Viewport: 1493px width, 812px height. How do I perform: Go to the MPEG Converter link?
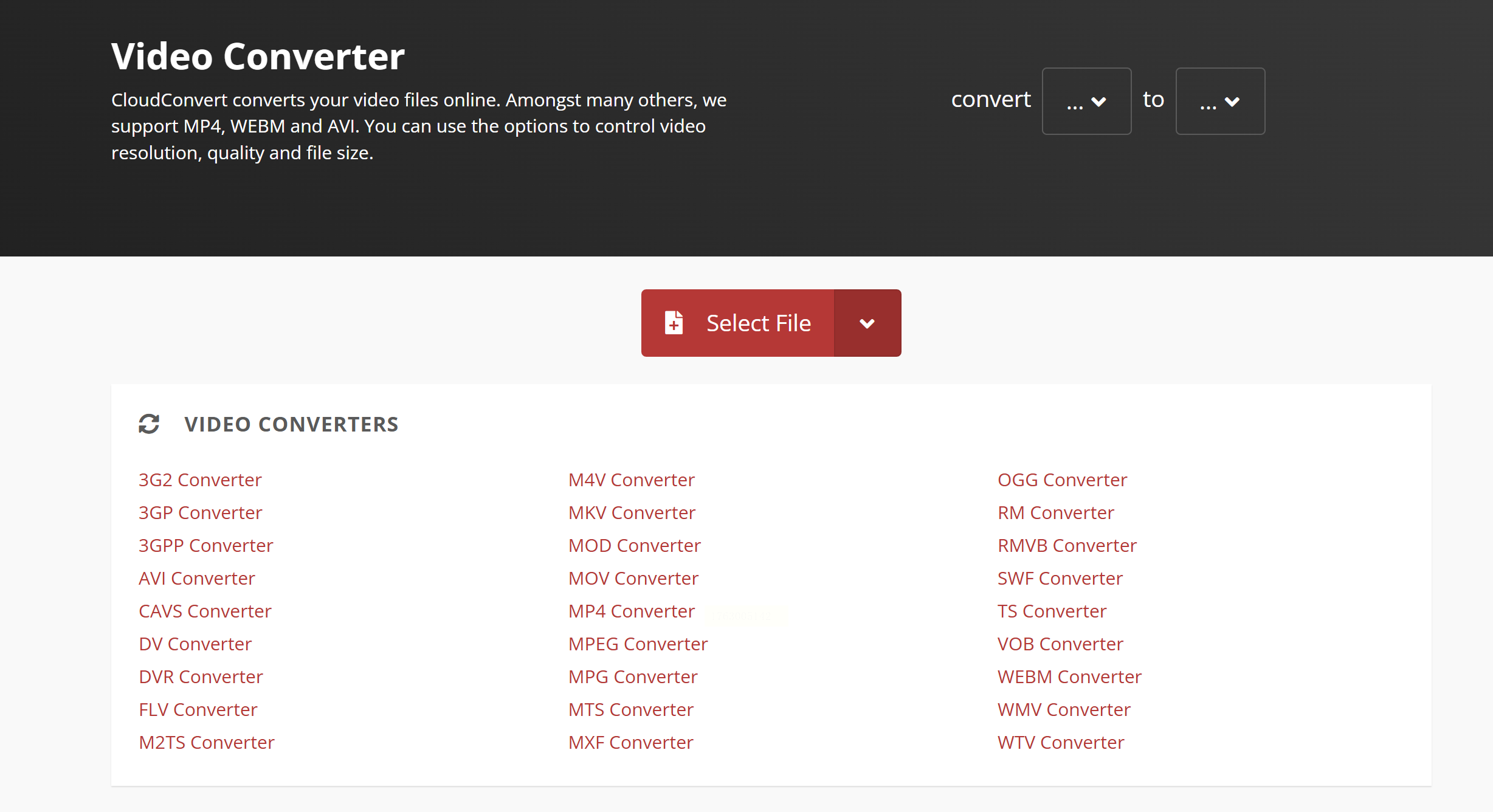point(638,644)
